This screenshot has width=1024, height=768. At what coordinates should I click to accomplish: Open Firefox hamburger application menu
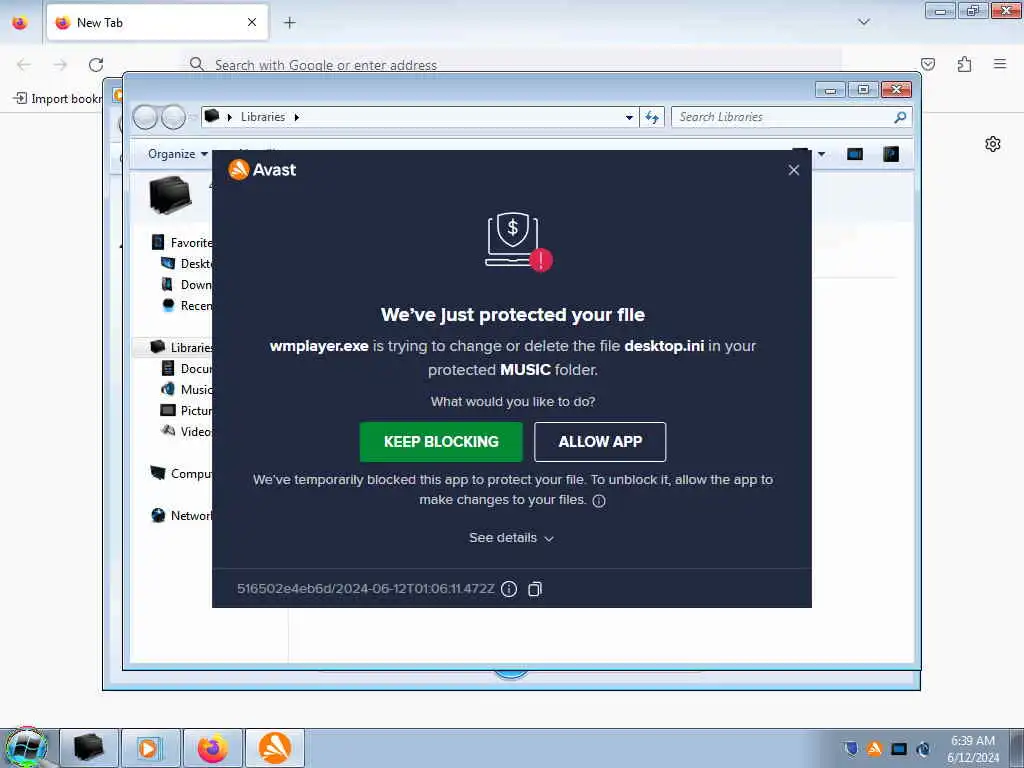[1000, 64]
